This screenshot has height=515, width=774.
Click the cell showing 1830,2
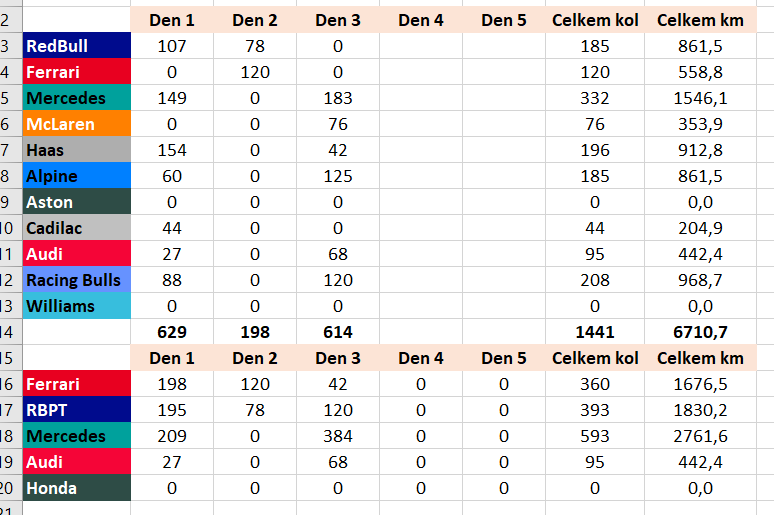pyautogui.click(x=692, y=410)
